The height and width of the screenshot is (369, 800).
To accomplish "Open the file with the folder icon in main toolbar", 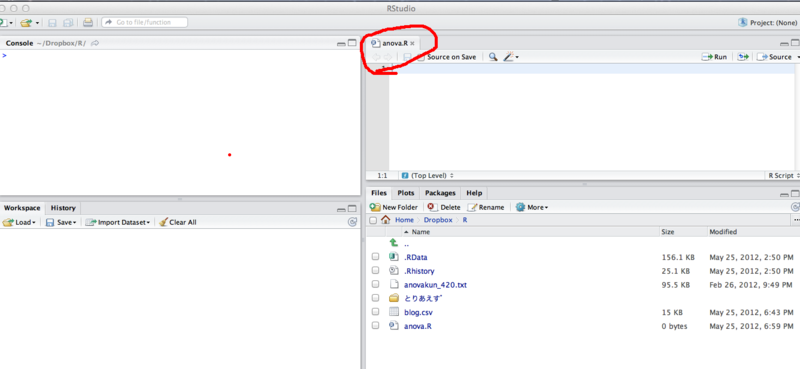I will (x=26, y=22).
